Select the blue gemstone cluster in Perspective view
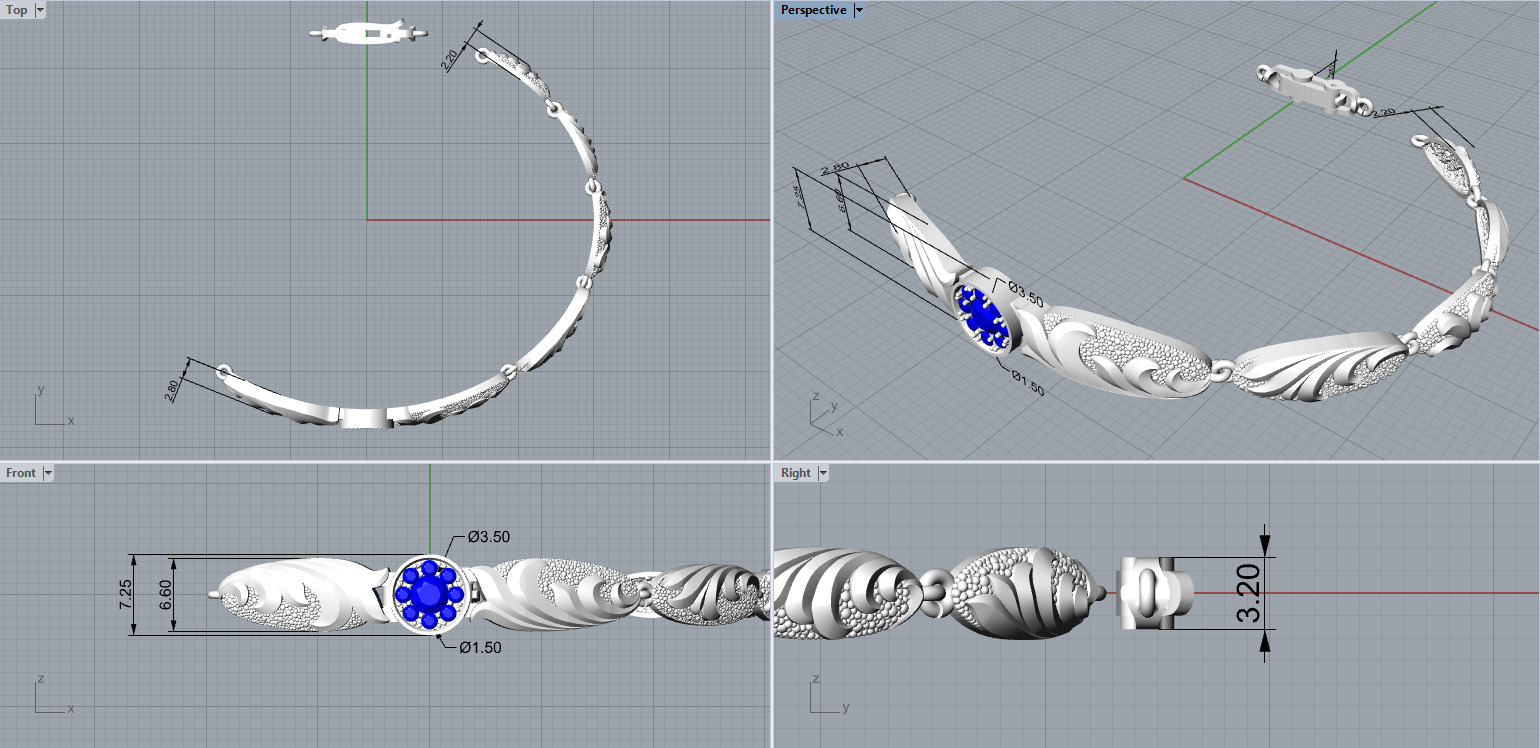This screenshot has width=1540, height=748. (983, 317)
